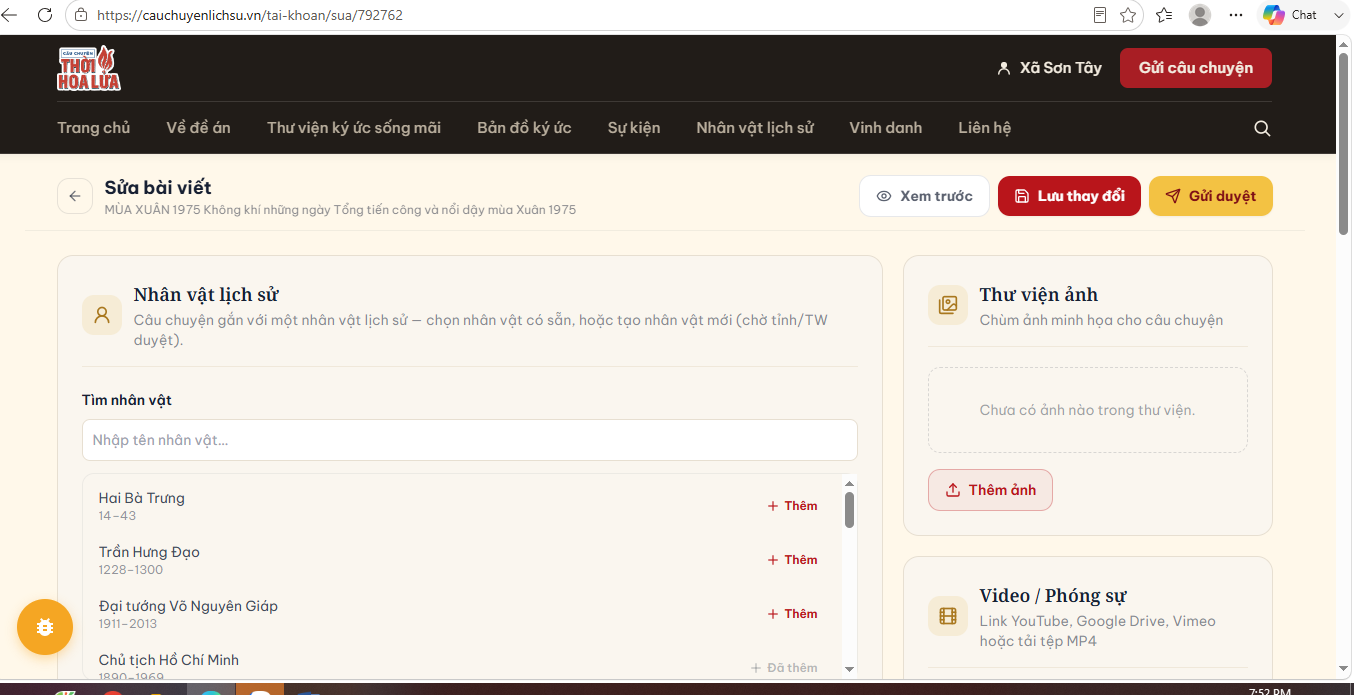The width and height of the screenshot is (1354, 695).
Task: Open the Sự kiện menu item
Action: coord(634,128)
